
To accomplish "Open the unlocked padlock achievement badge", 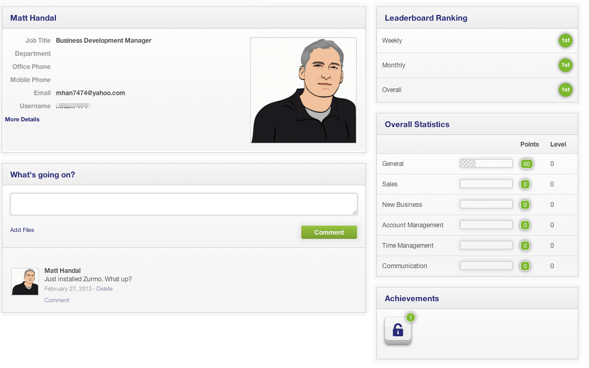I will coord(398,330).
